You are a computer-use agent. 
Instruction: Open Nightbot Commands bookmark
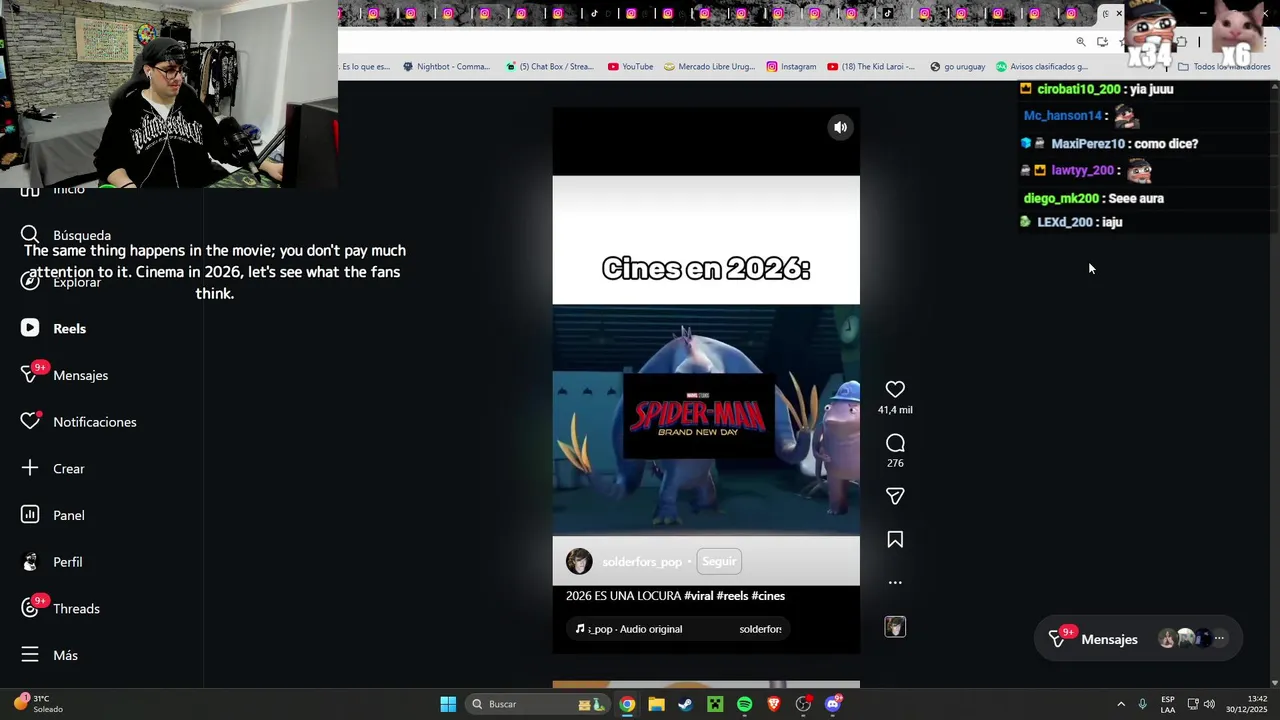[x=446, y=67]
